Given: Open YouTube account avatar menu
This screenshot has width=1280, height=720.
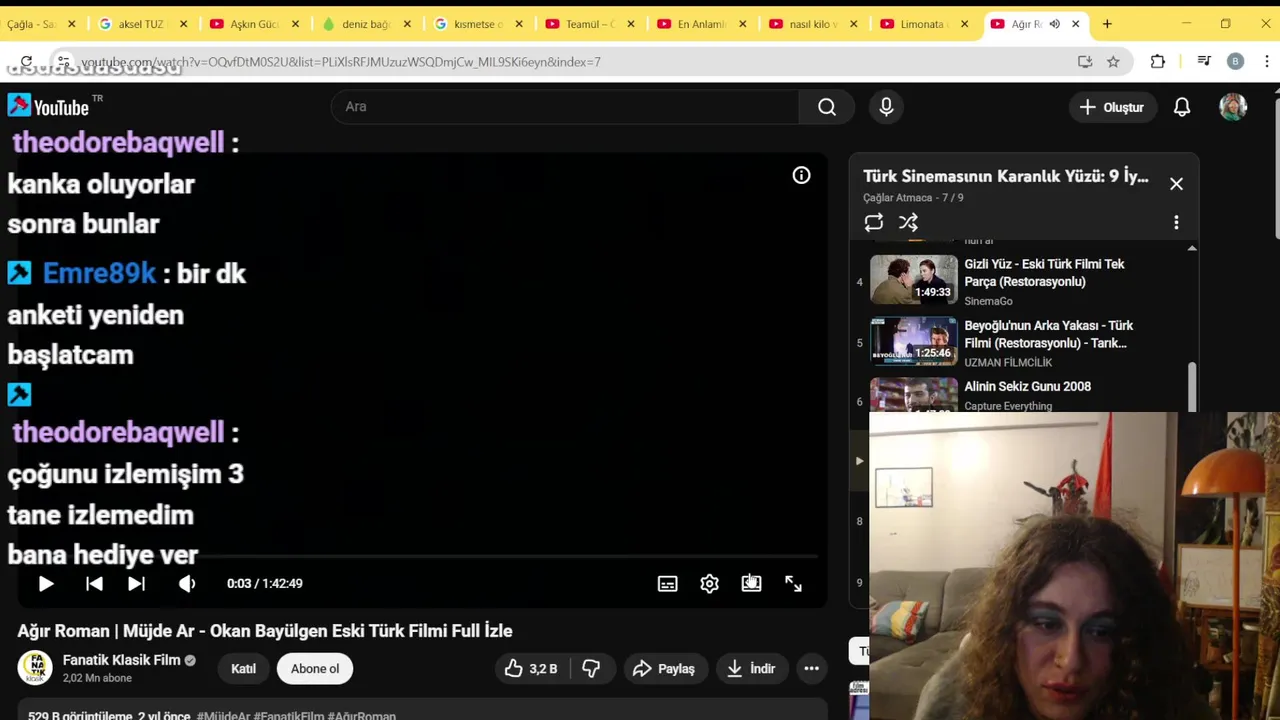Looking at the screenshot, I should click(x=1233, y=107).
